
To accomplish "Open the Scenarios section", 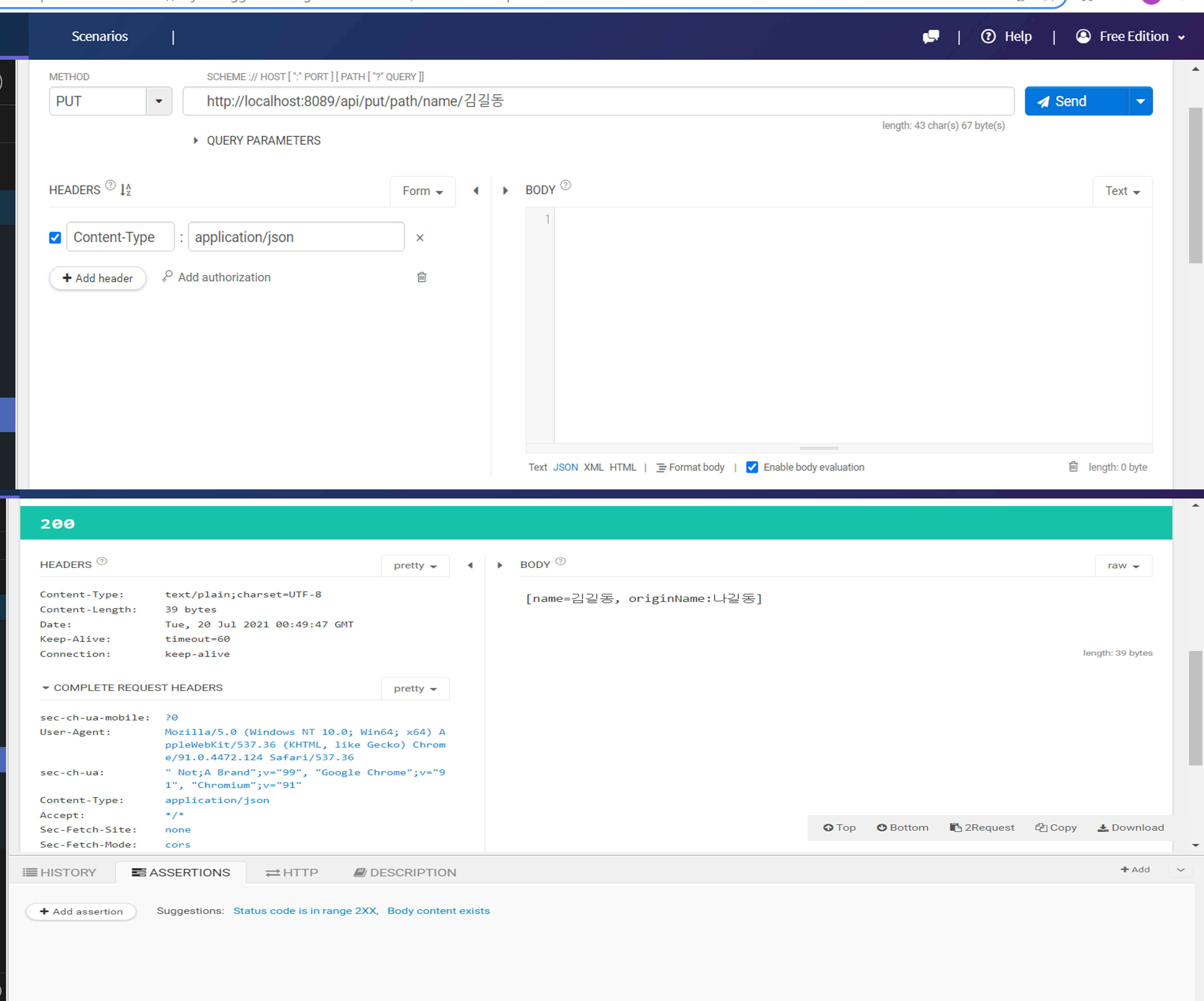I will tap(100, 37).
